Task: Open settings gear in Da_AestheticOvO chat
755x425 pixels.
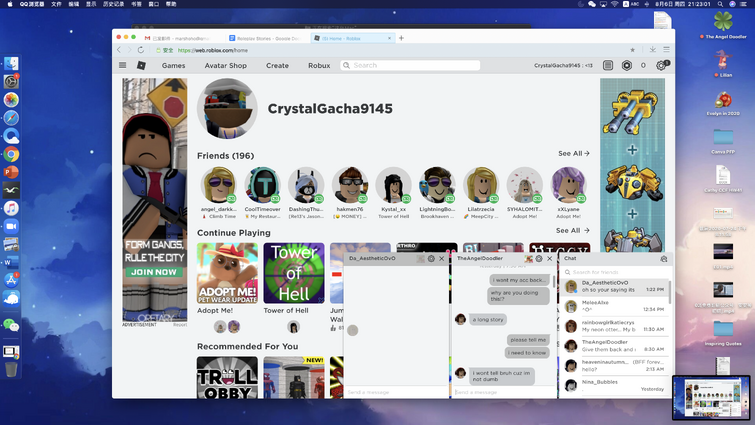Action: point(431,258)
